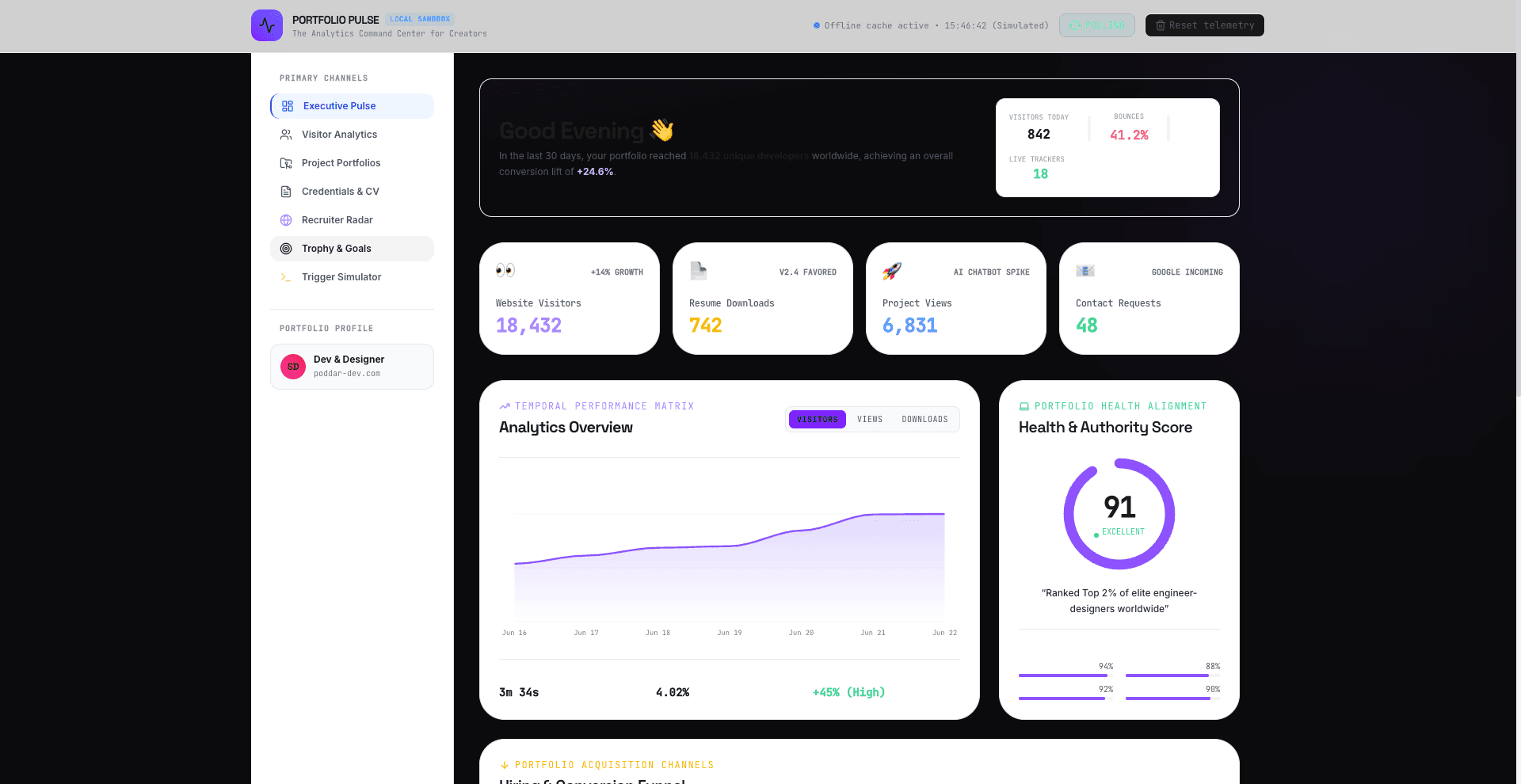Click the Reset telemetry button

(1205, 25)
